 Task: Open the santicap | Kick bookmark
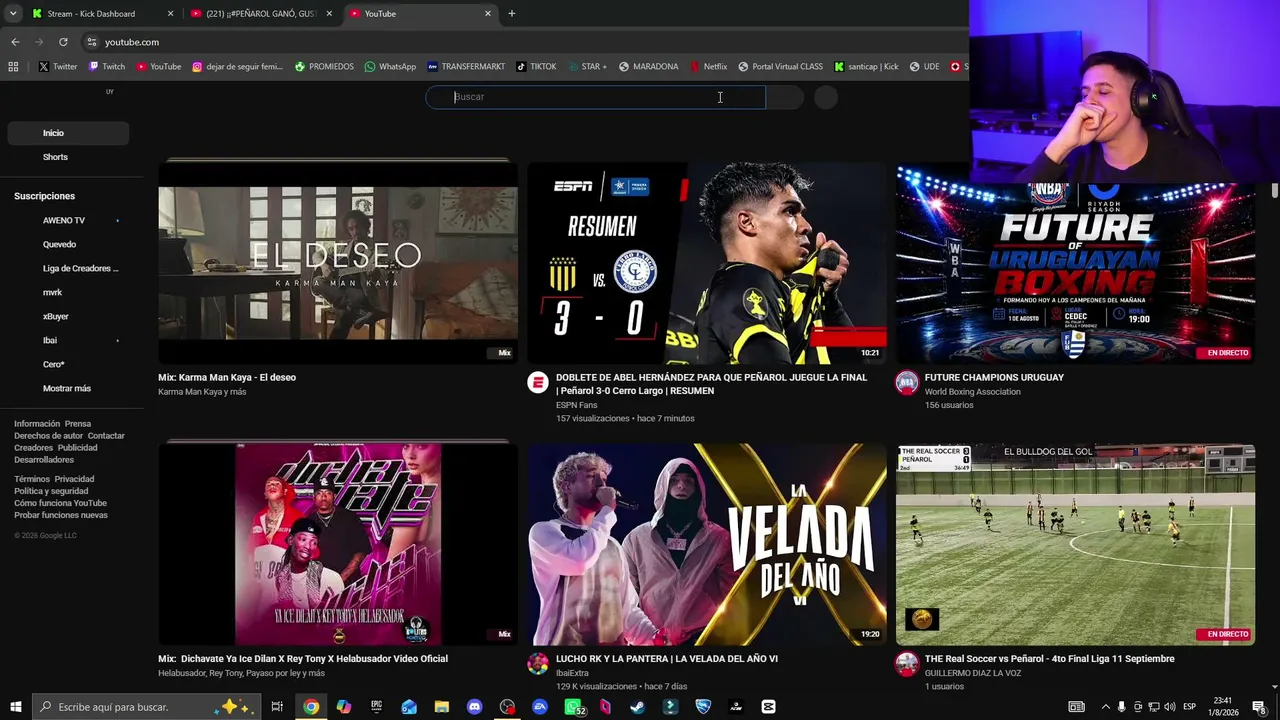click(x=866, y=67)
